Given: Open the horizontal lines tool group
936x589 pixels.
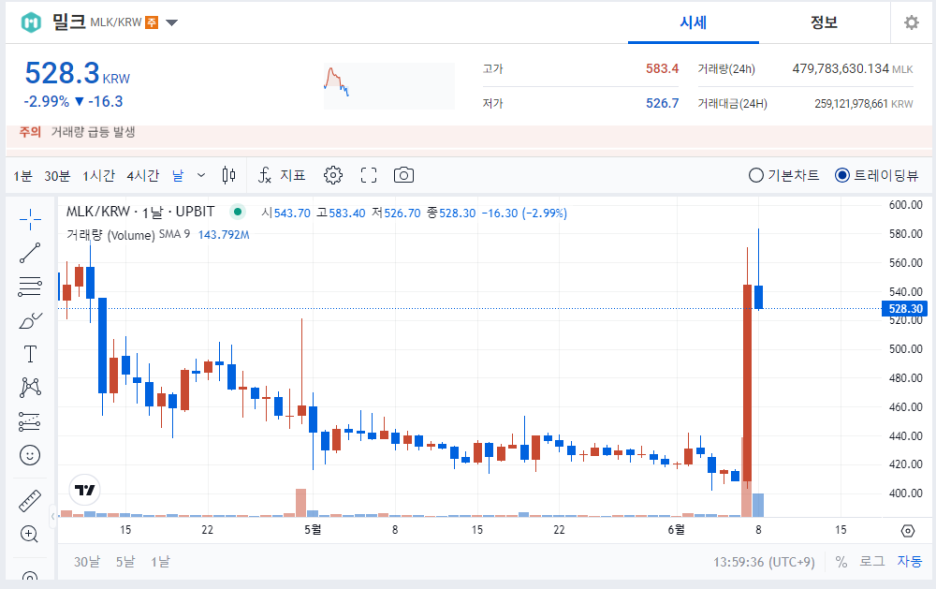Looking at the screenshot, I should (x=30, y=287).
